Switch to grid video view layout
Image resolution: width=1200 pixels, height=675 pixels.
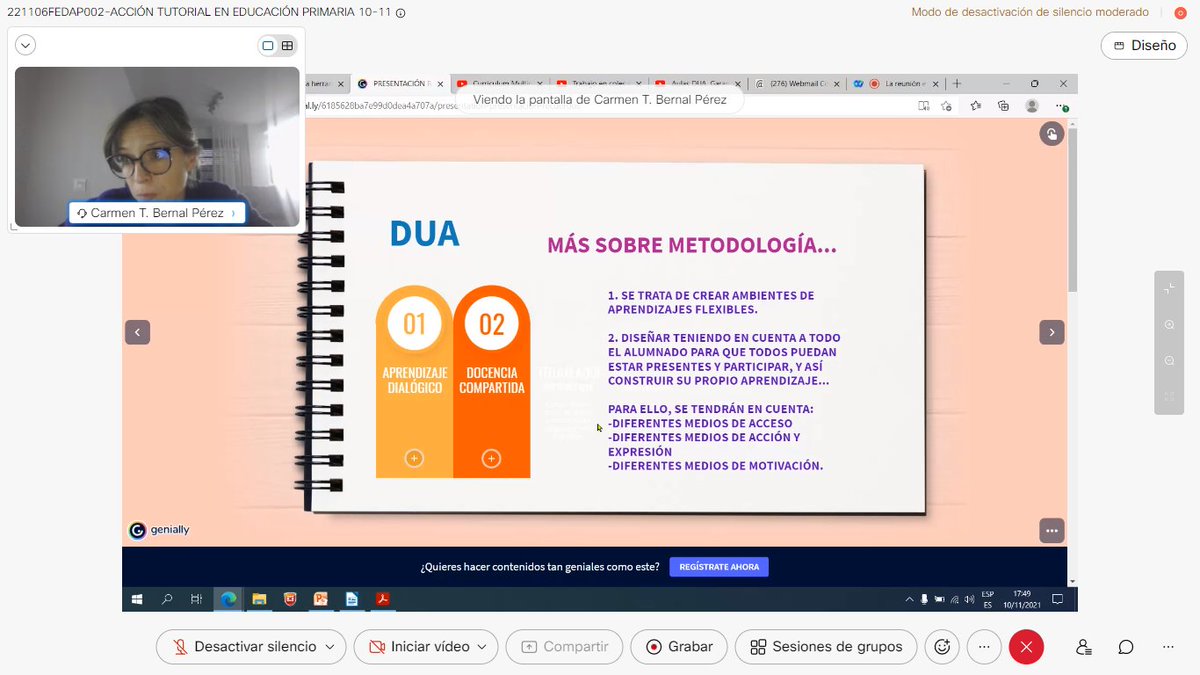tap(287, 45)
